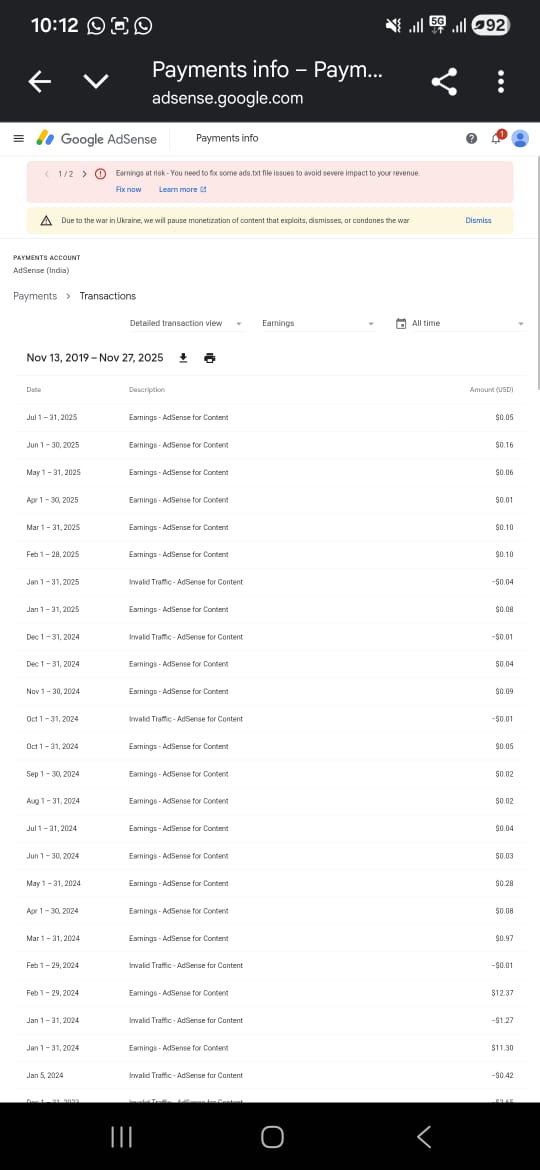
Task: Tap Android recent apps button
Action: (122, 1136)
